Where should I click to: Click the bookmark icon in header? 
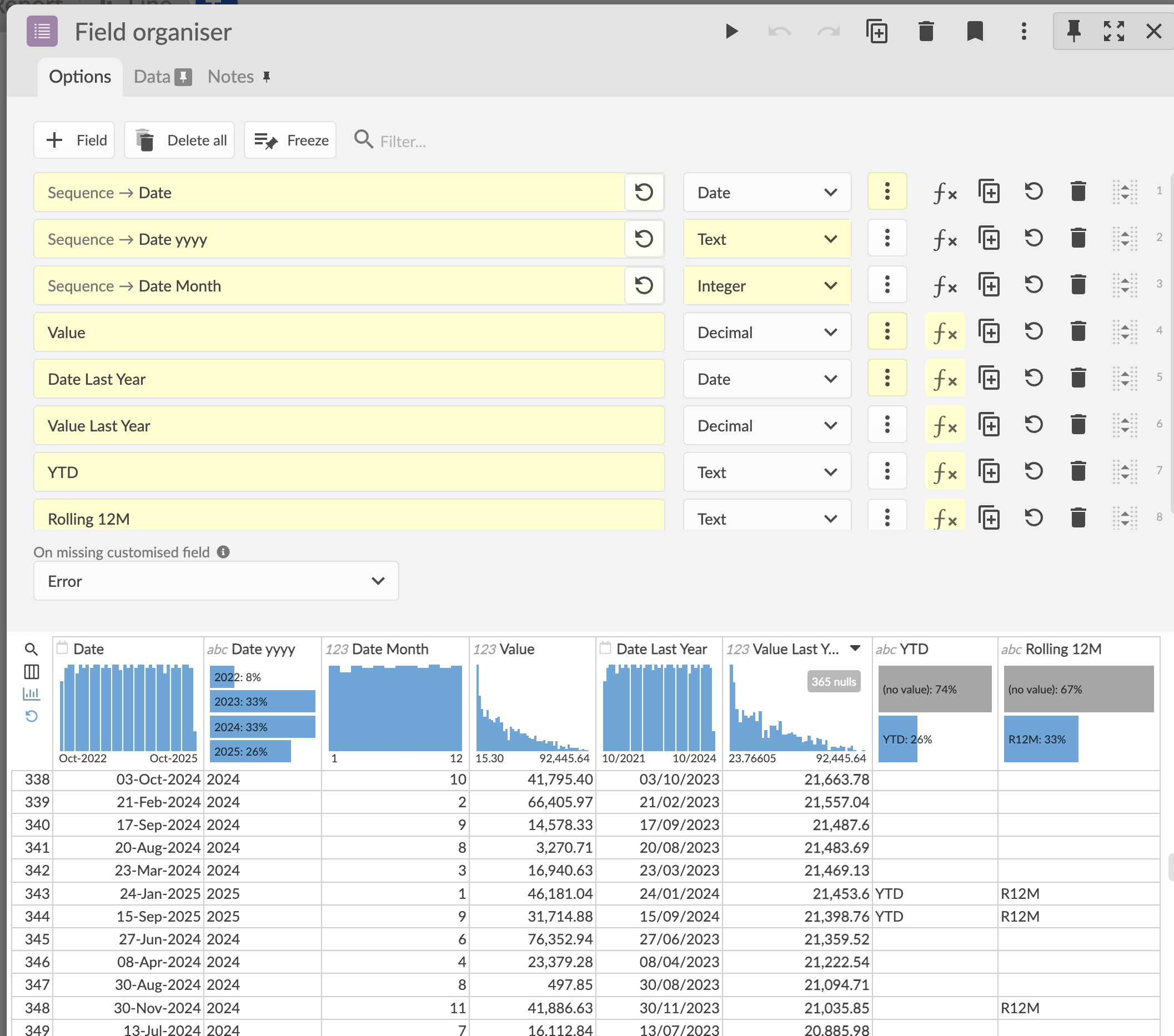tap(975, 32)
